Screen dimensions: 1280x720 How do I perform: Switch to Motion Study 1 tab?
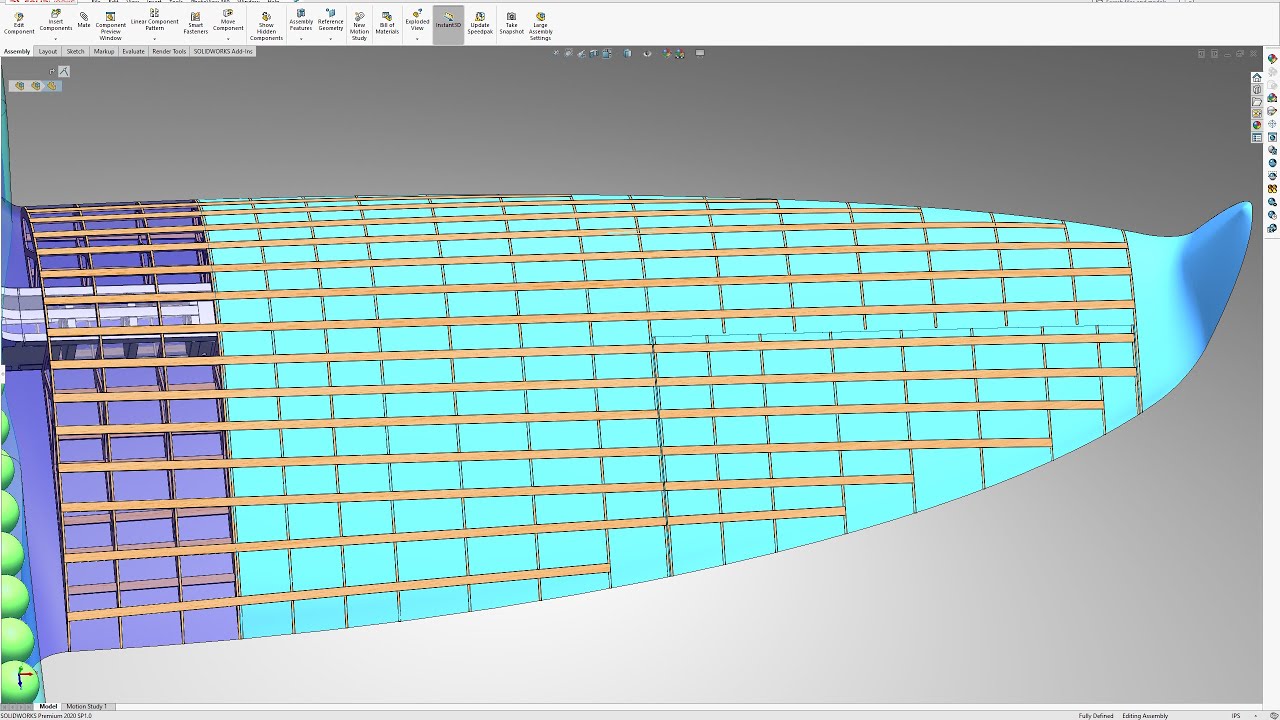tap(86, 706)
